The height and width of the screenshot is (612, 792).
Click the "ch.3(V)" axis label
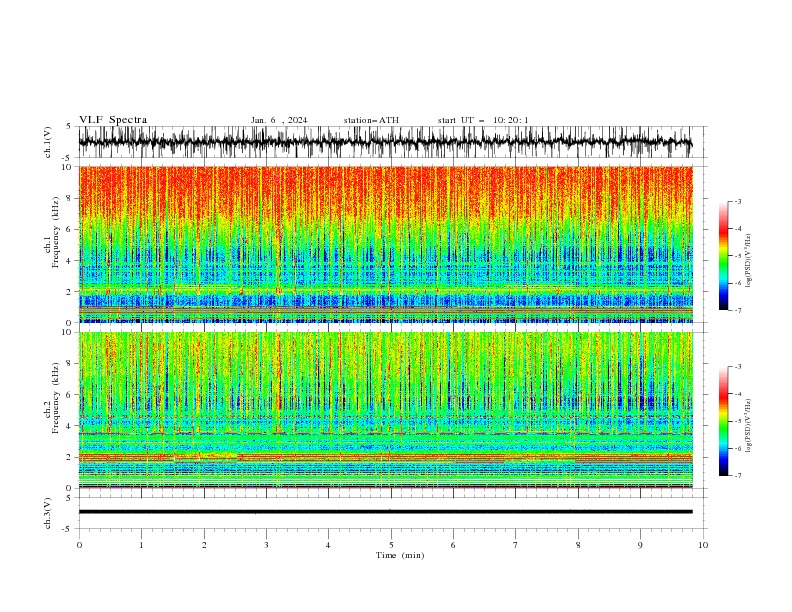[48, 513]
